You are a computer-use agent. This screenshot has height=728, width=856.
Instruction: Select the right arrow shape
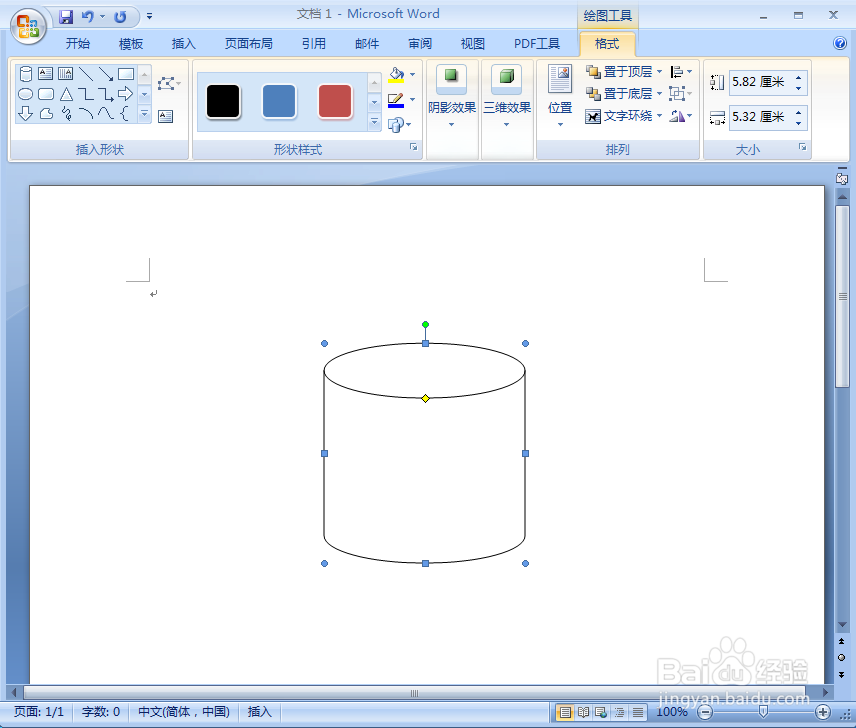tap(126, 94)
